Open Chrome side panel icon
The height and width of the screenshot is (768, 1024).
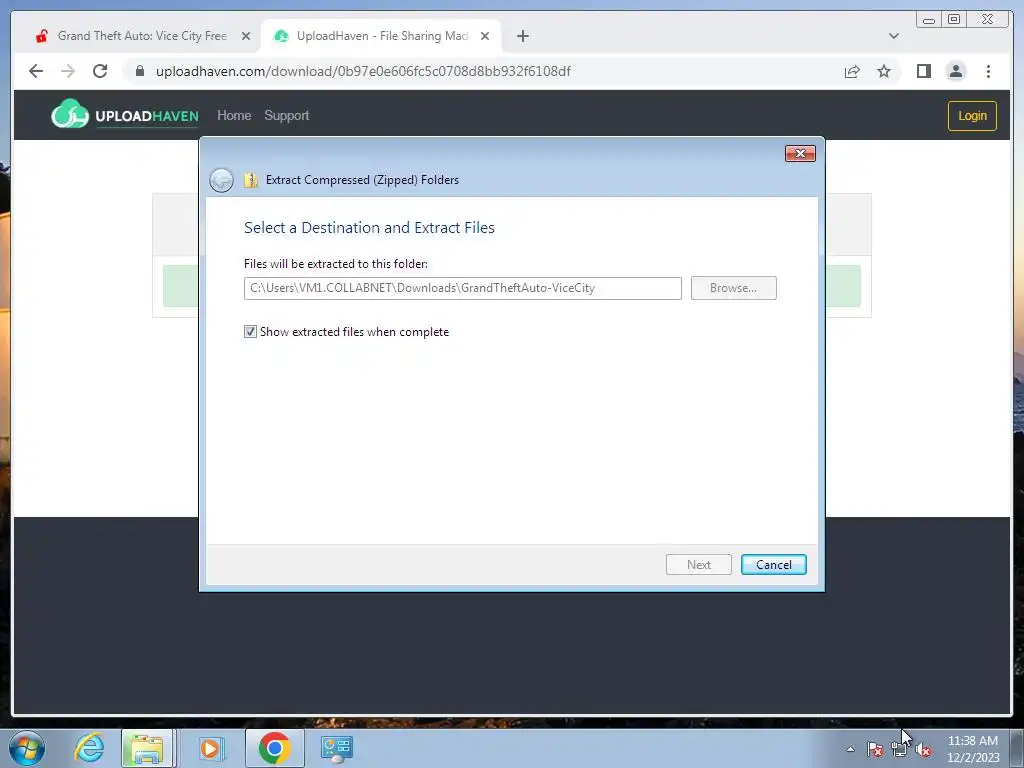923,71
